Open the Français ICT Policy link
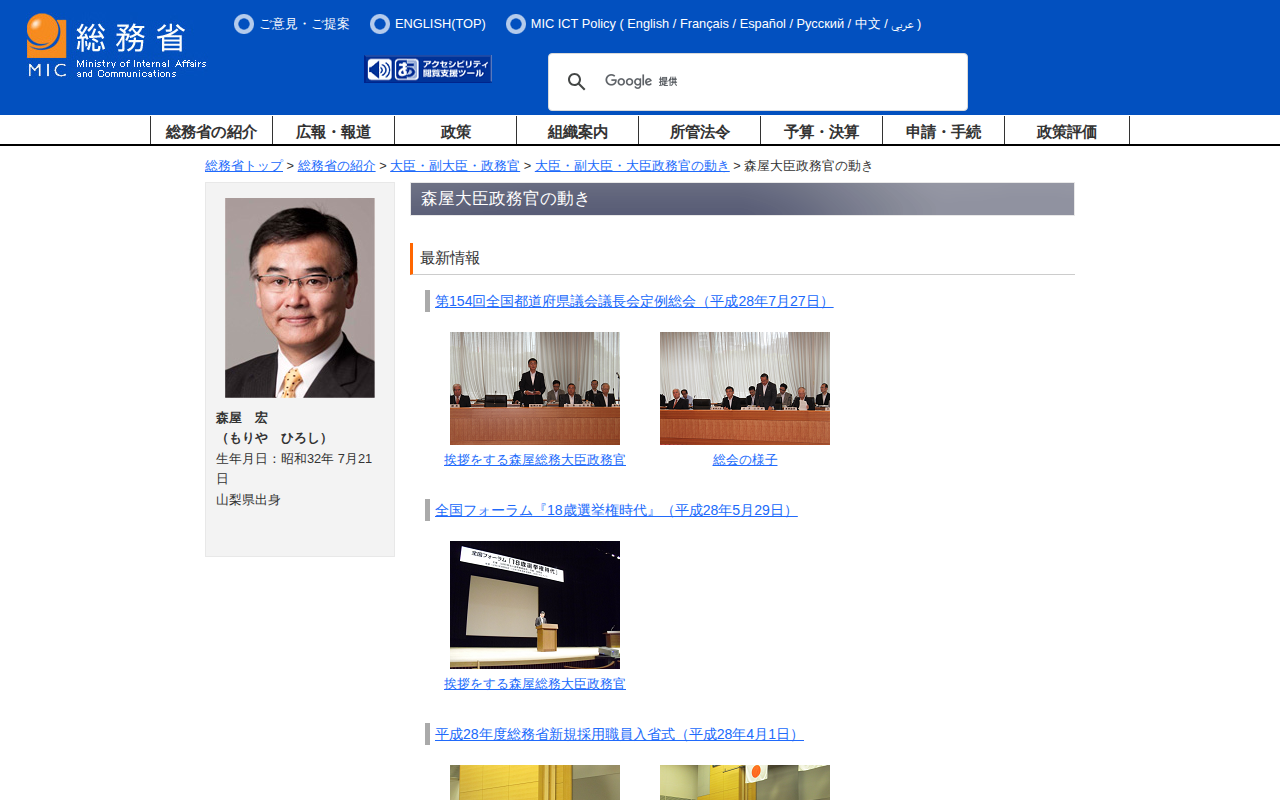Image resolution: width=1280 pixels, height=800 pixels. click(x=704, y=24)
